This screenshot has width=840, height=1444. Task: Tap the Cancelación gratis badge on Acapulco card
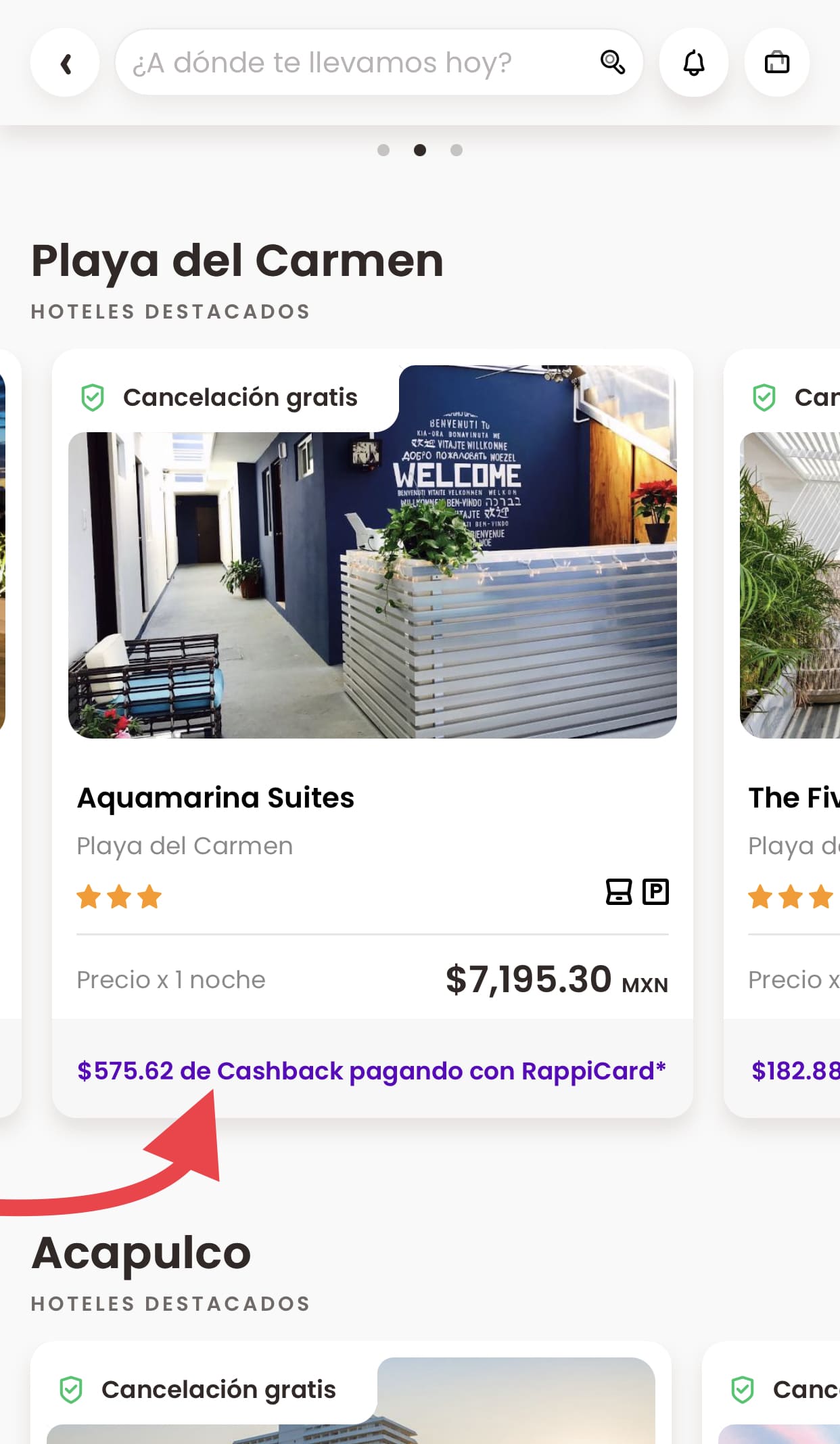coord(218,1389)
